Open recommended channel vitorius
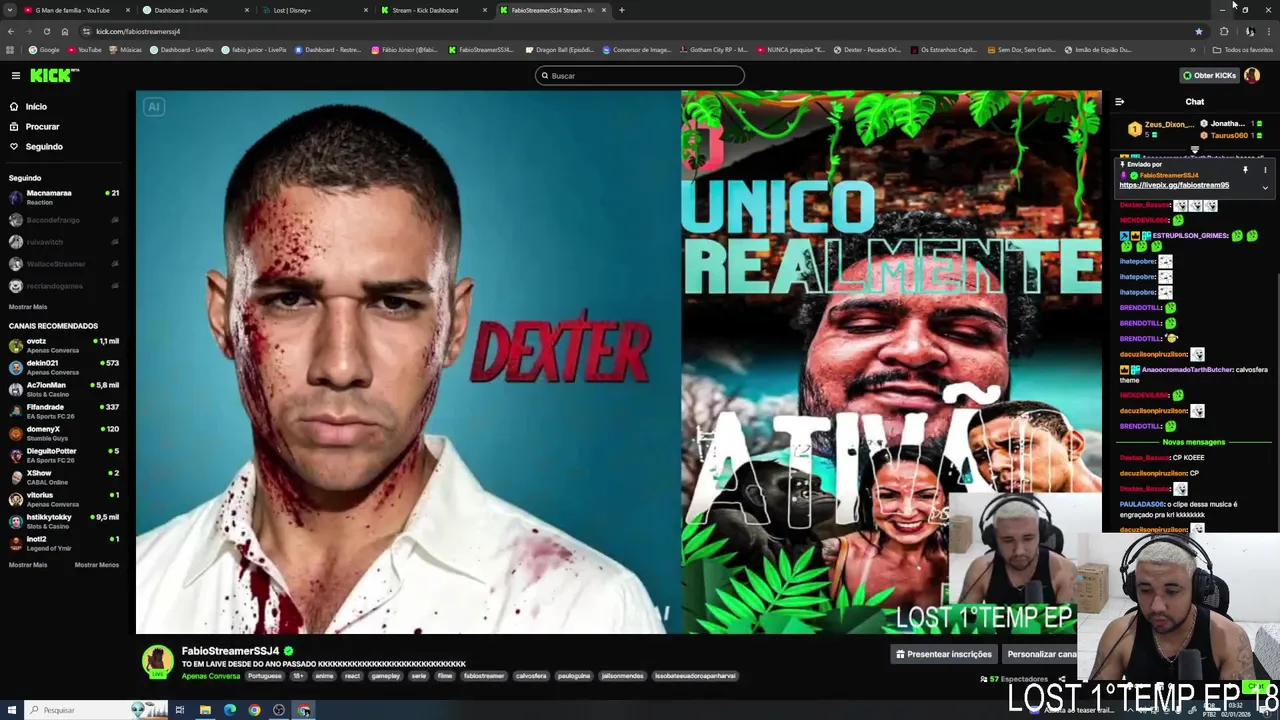The height and width of the screenshot is (720, 1280). pos(64,499)
